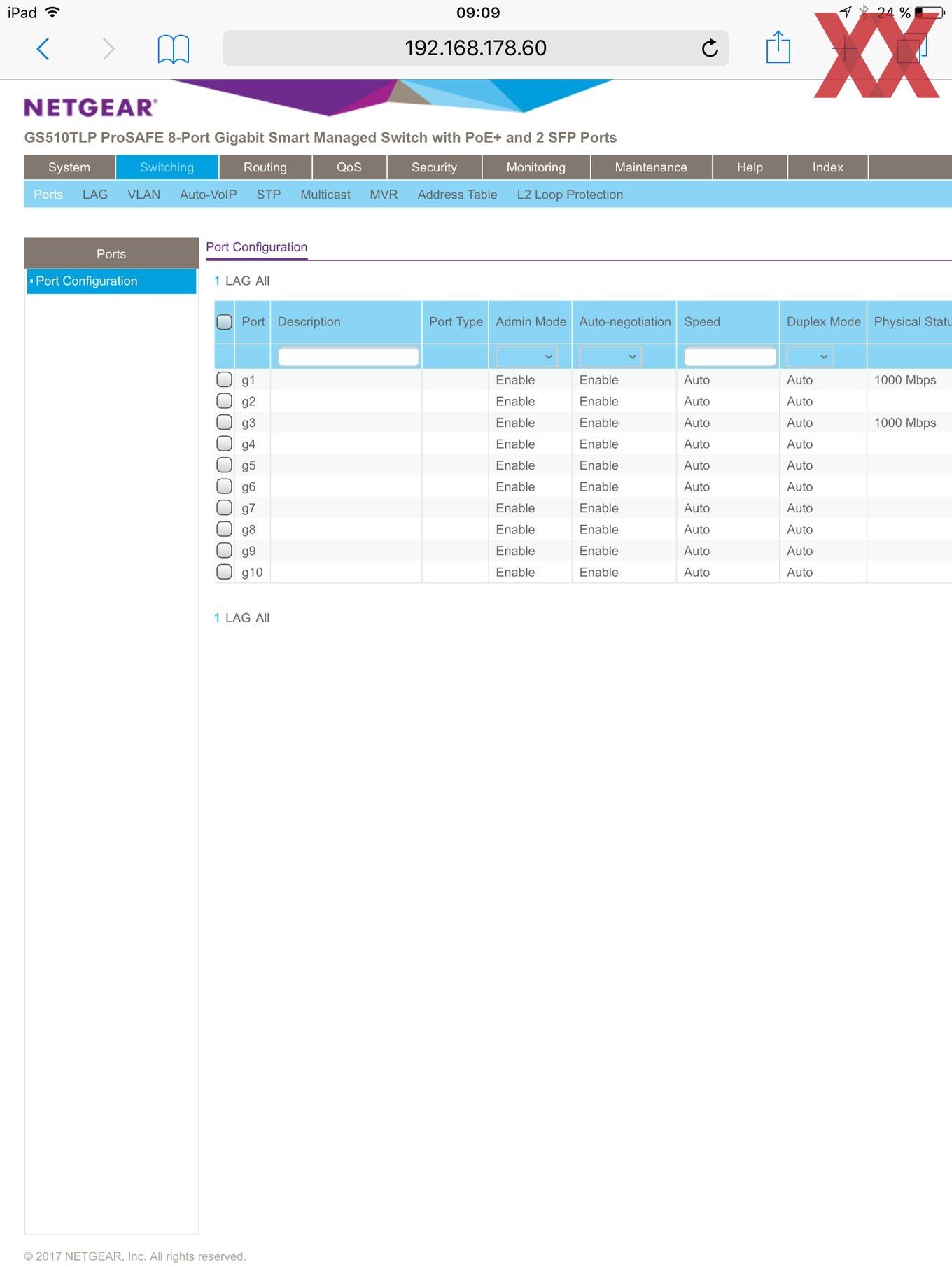
Task: Open the MVR submenu item
Action: (x=384, y=195)
